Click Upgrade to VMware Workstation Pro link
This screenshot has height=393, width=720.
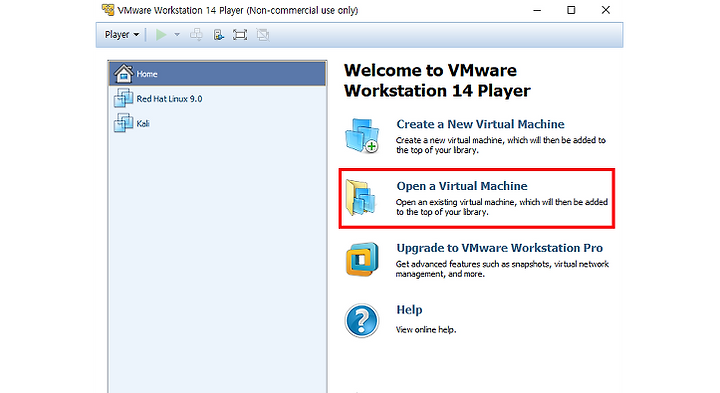tap(500, 248)
